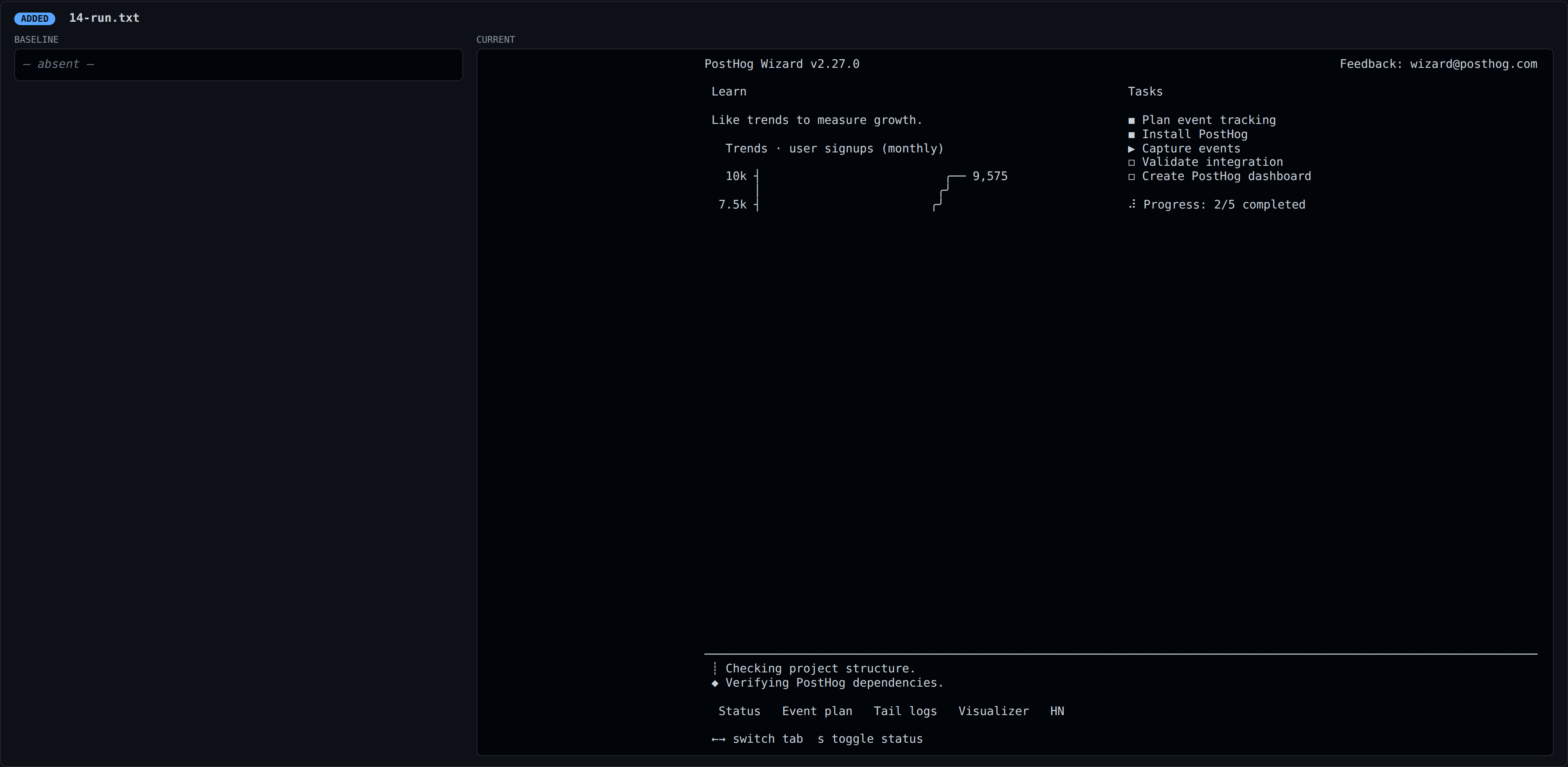
Task: Click the spinner icon beside Progress
Action: [1132, 205]
